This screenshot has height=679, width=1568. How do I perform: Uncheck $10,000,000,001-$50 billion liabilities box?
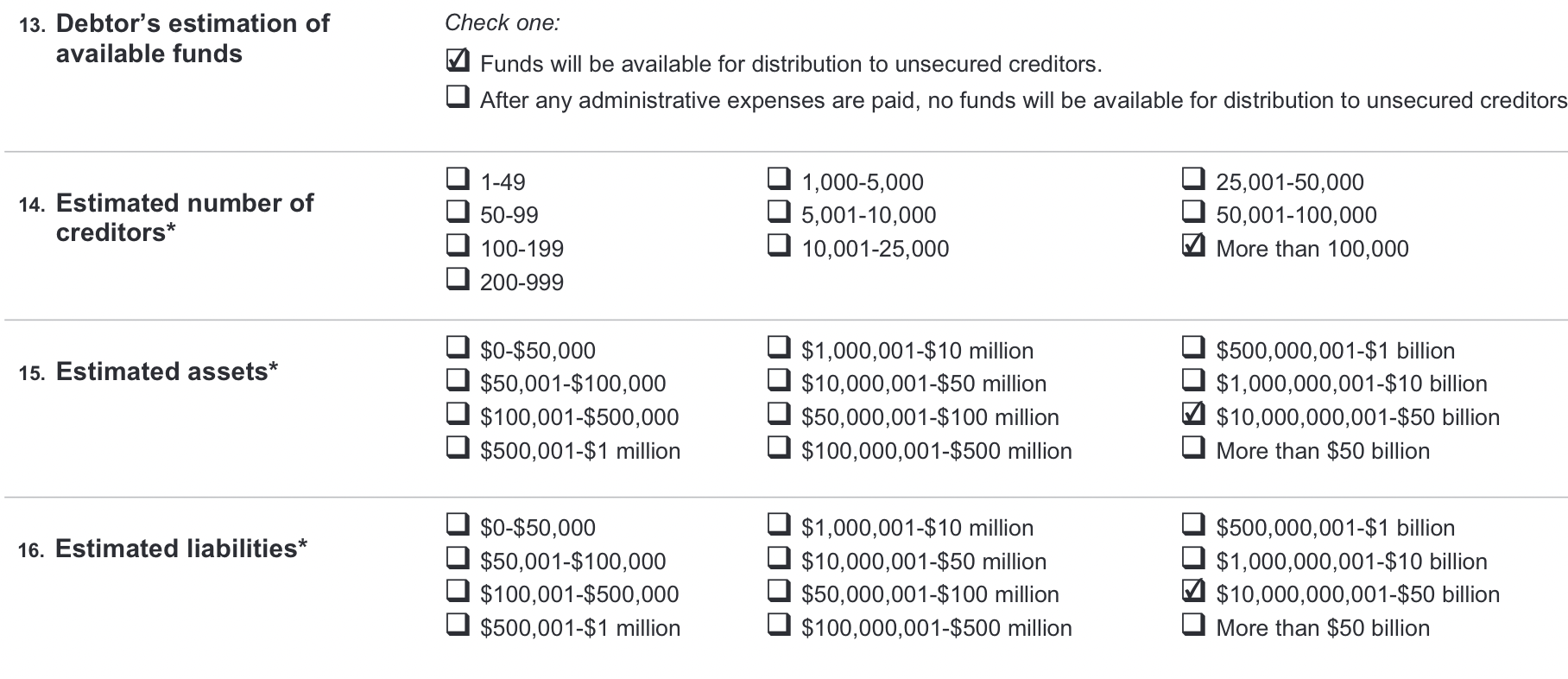tap(1193, 591)
